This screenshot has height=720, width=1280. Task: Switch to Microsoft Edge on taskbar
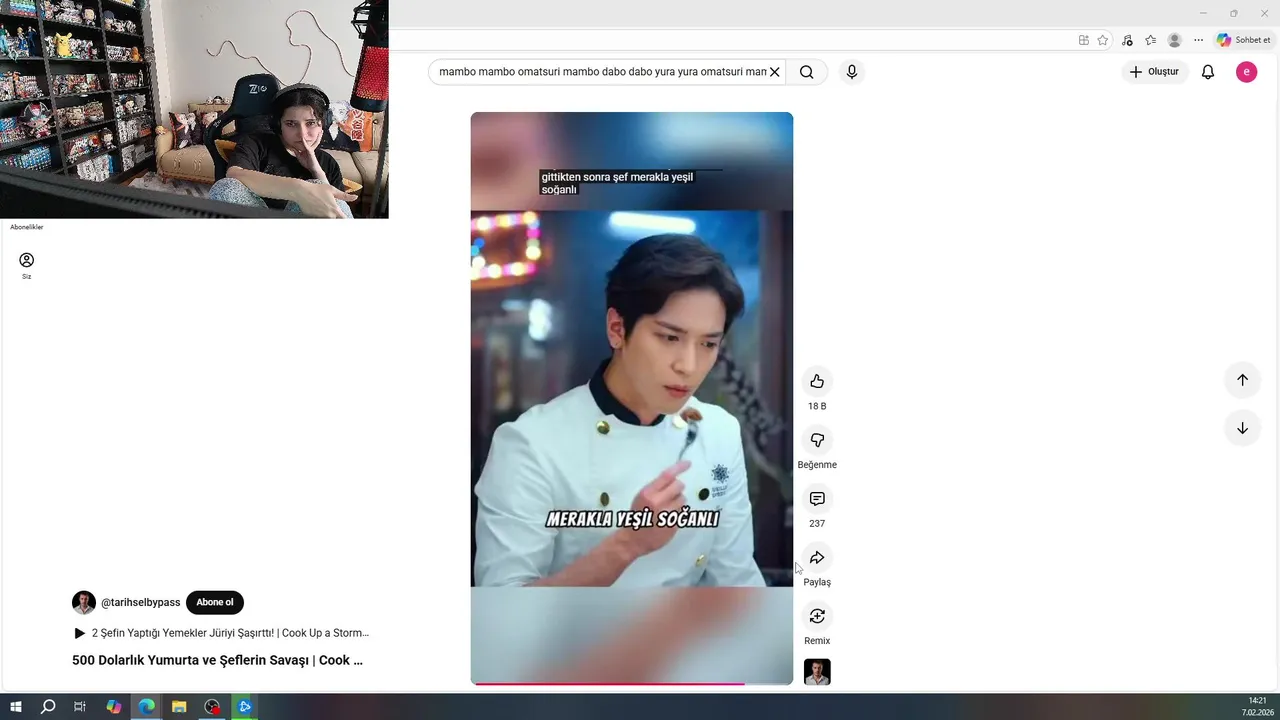pos(146,706)
